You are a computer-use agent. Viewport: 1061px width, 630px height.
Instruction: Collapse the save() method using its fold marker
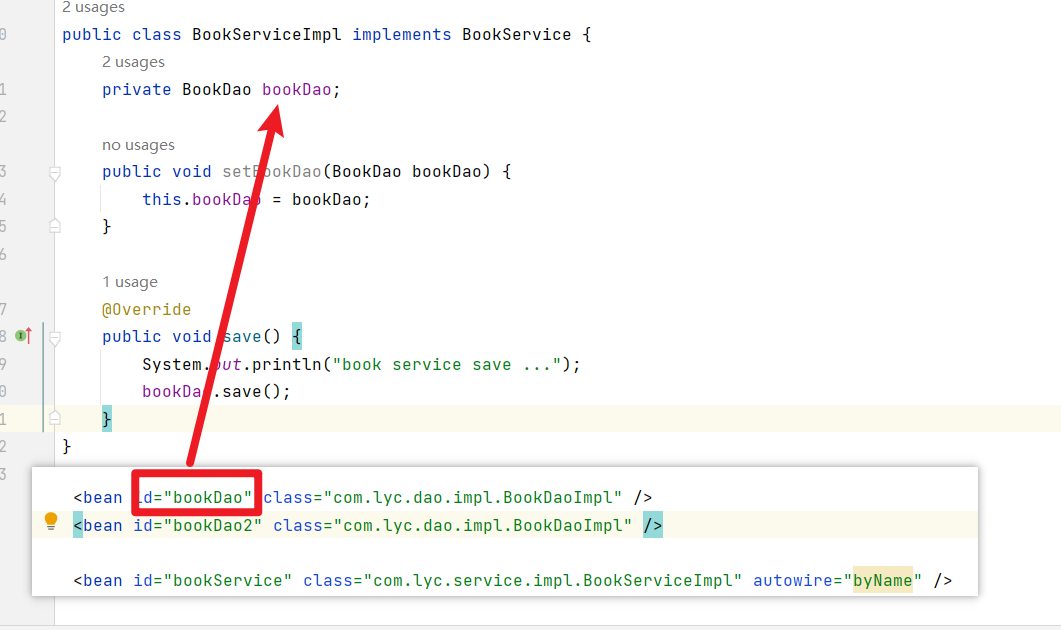coord(55,337)
